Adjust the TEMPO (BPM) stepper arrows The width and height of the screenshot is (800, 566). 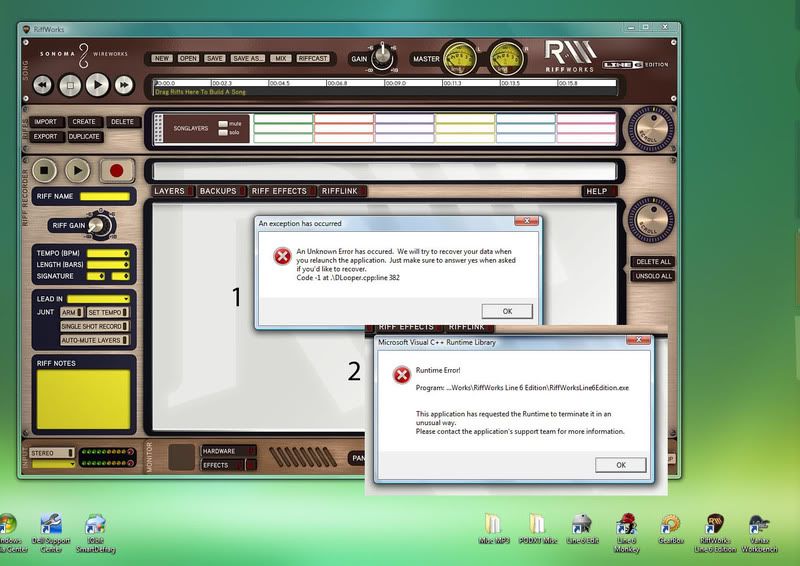(126, 253)
